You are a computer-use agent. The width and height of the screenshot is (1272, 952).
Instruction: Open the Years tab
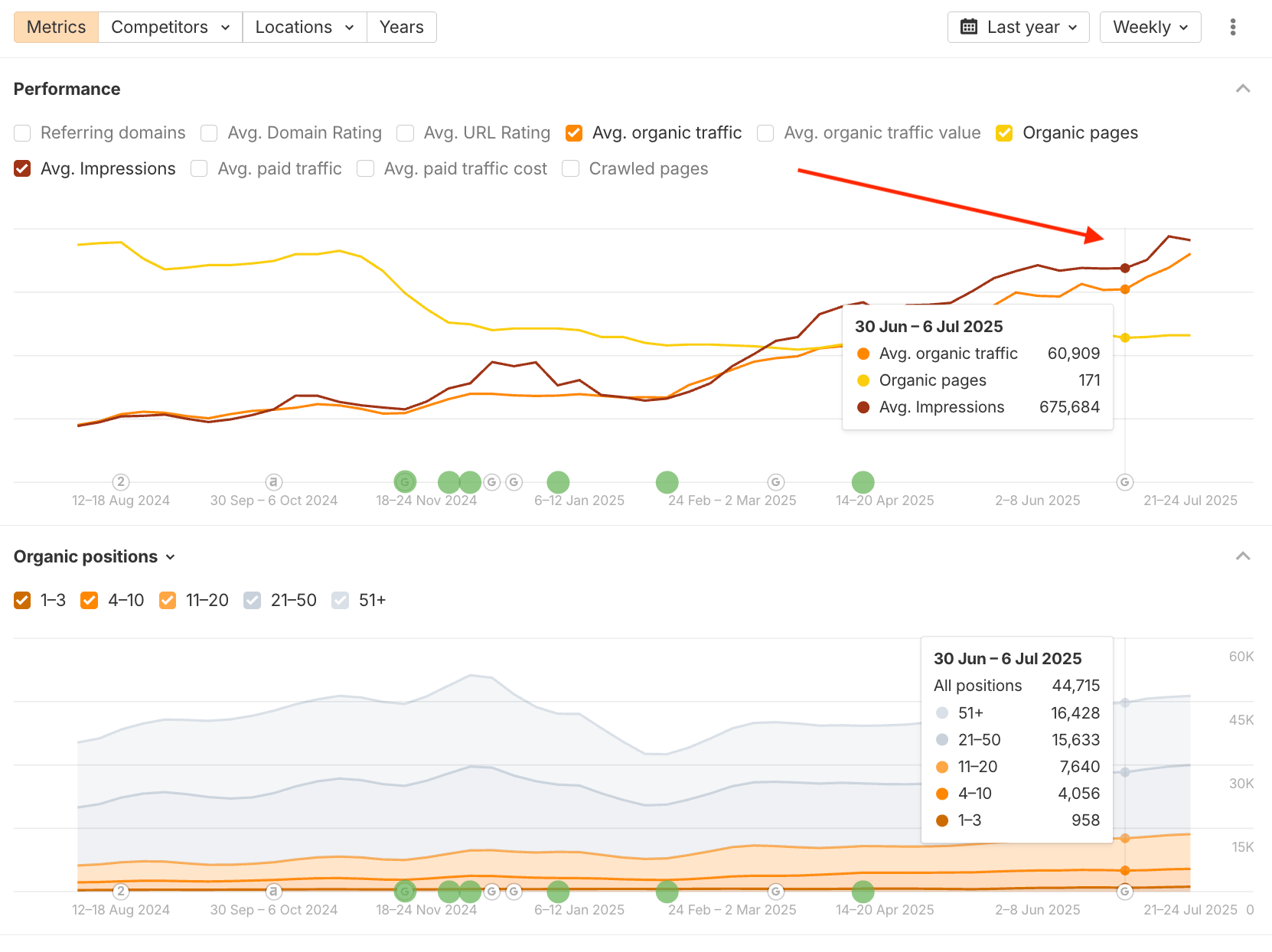pos(401,28)
